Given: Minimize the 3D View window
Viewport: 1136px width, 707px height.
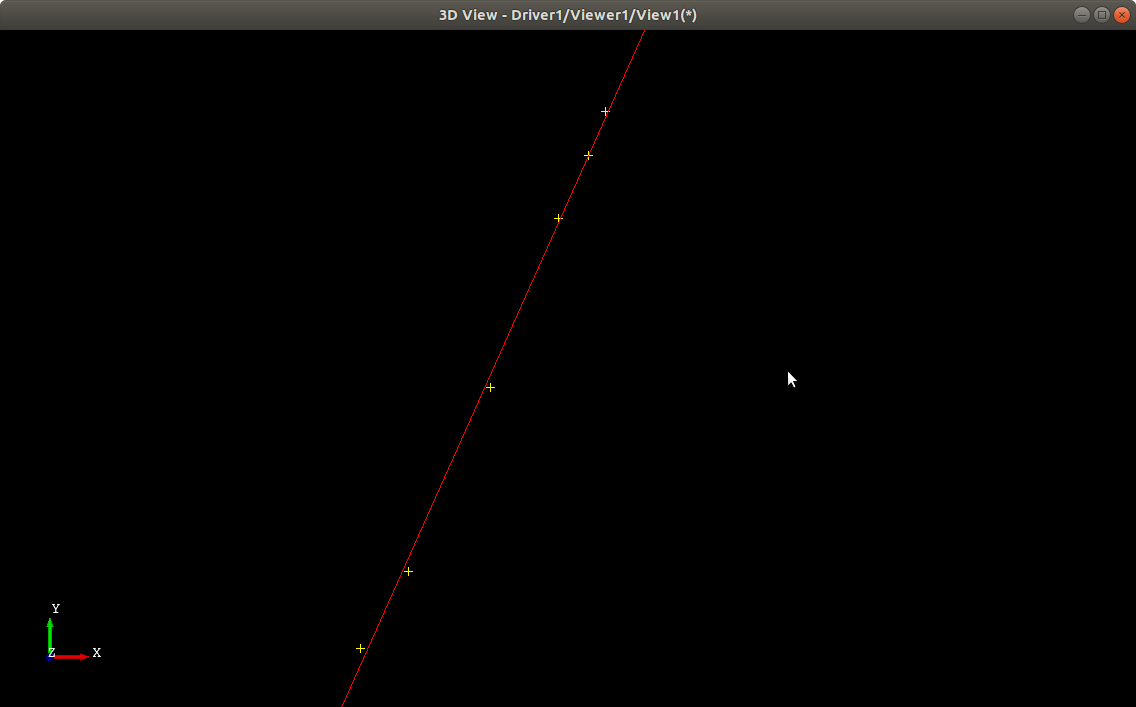Looking at the screenshot, I should click(1082, 14).
